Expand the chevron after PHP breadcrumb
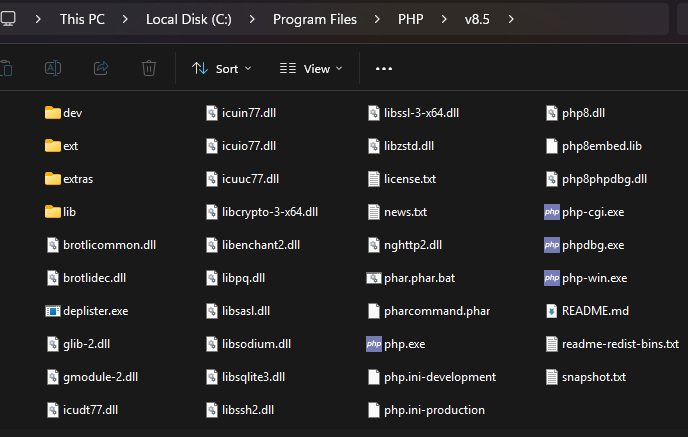The image size is (688, 437). point(444,19)
